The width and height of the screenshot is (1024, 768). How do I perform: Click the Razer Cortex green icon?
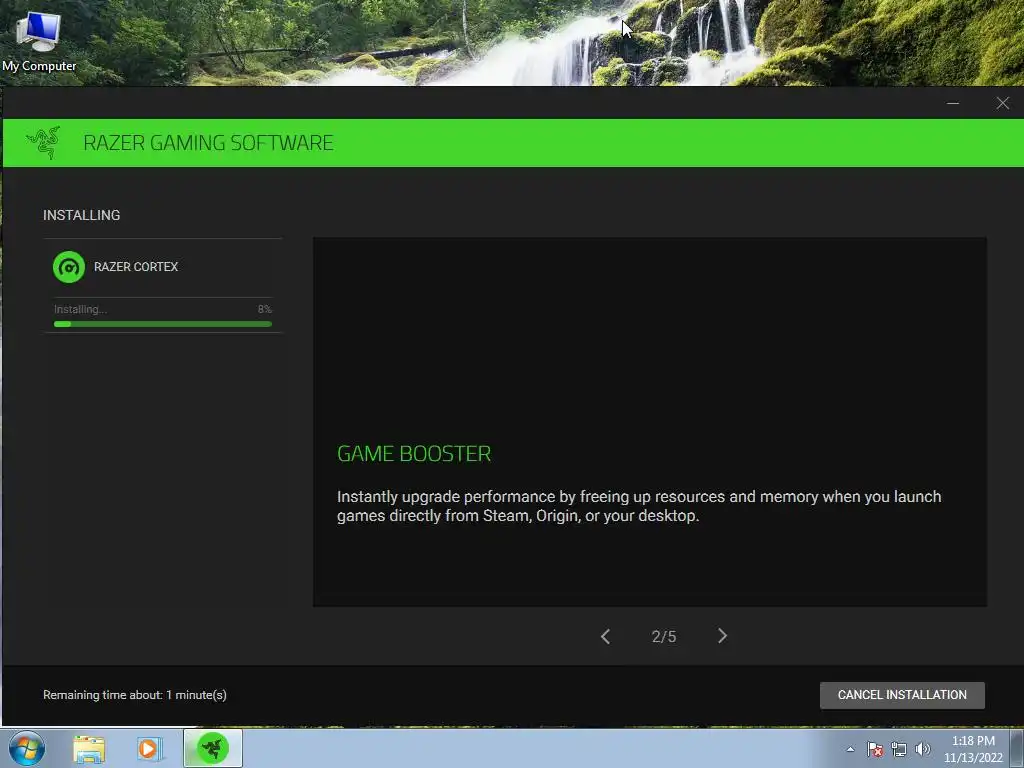pos(69,267)
